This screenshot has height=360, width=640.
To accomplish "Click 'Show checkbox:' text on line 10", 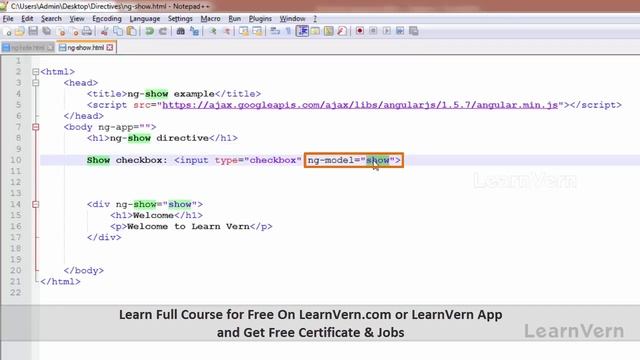I will tap(127, 160).
